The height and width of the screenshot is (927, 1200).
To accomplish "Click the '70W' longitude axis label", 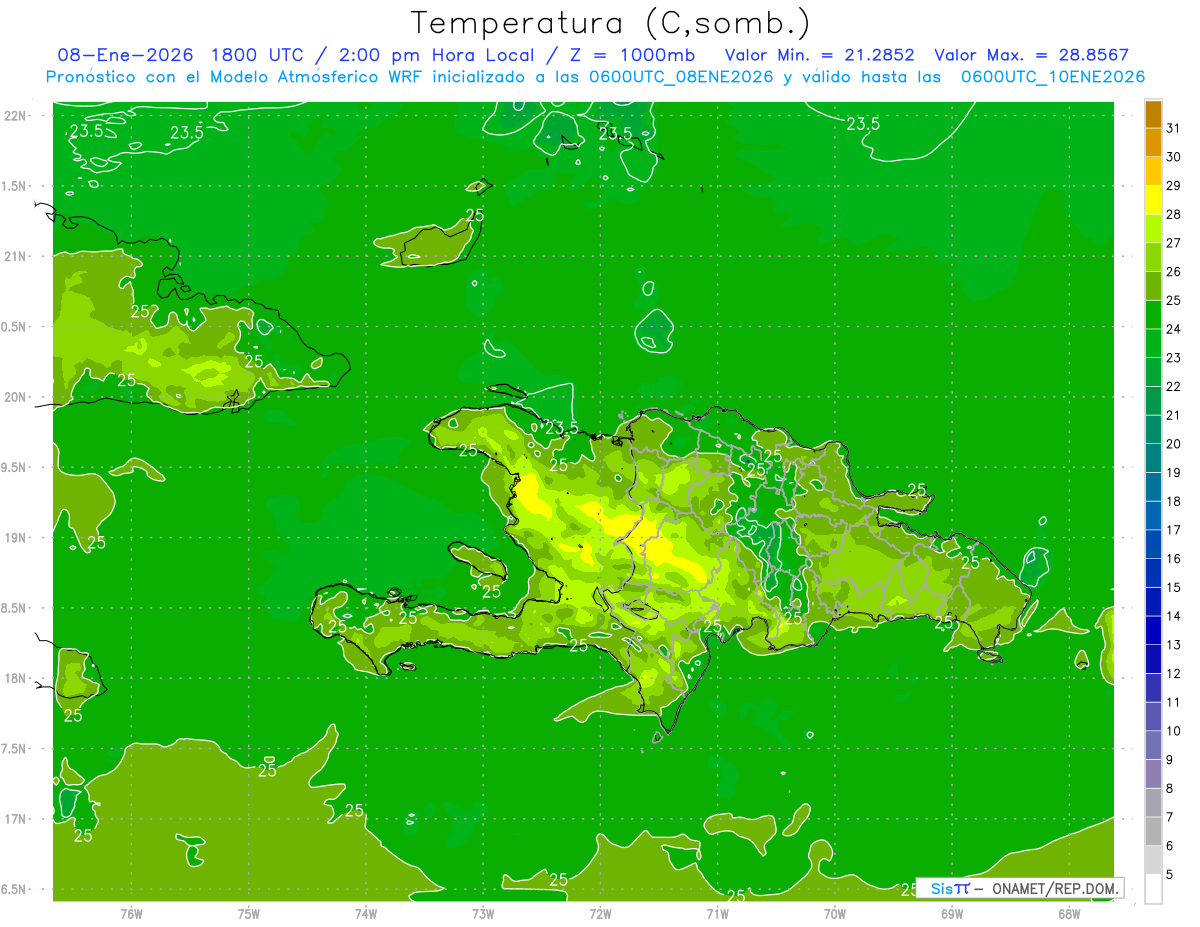I will click(x=835, y=913).
